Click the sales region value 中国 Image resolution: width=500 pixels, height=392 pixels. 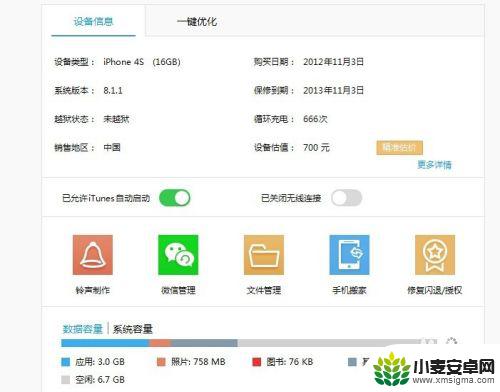pyautogui.click(x=112, y=147)
